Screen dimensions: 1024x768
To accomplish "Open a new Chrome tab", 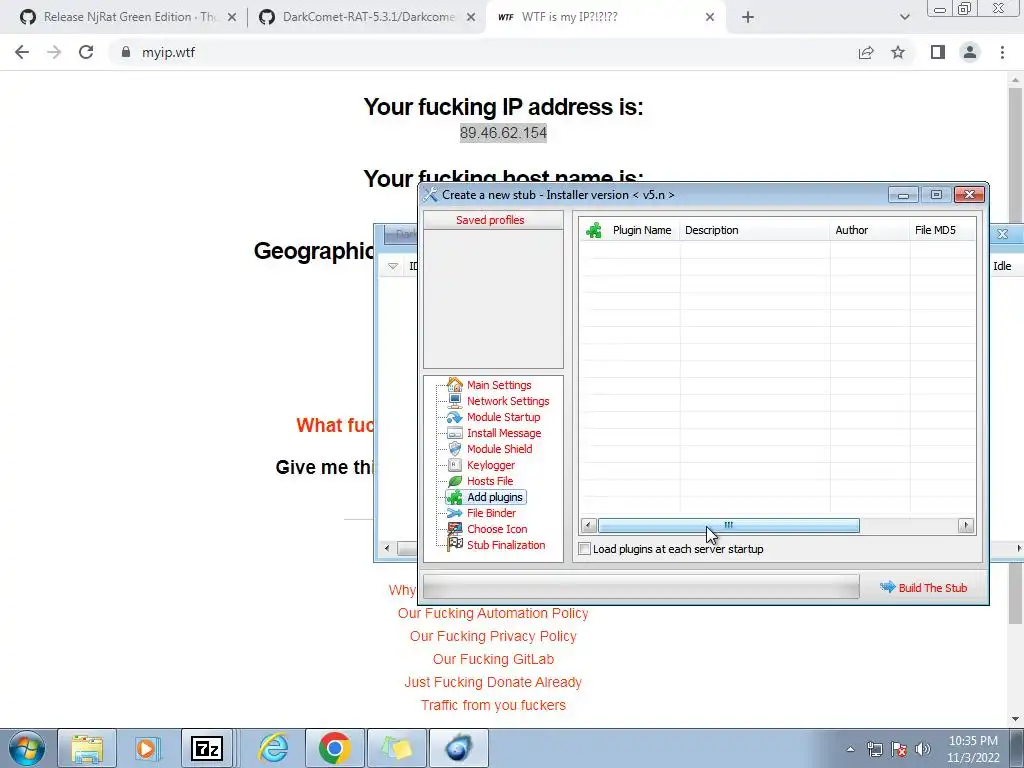I will [748, 17].
